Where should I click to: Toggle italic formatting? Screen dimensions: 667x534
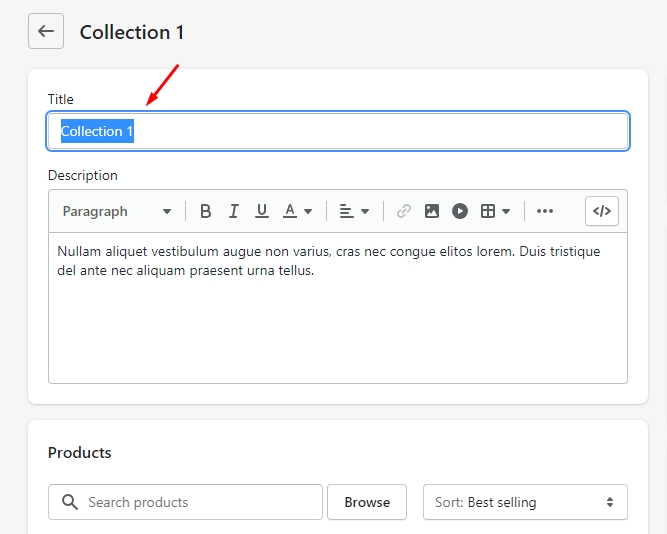(233, 211)
